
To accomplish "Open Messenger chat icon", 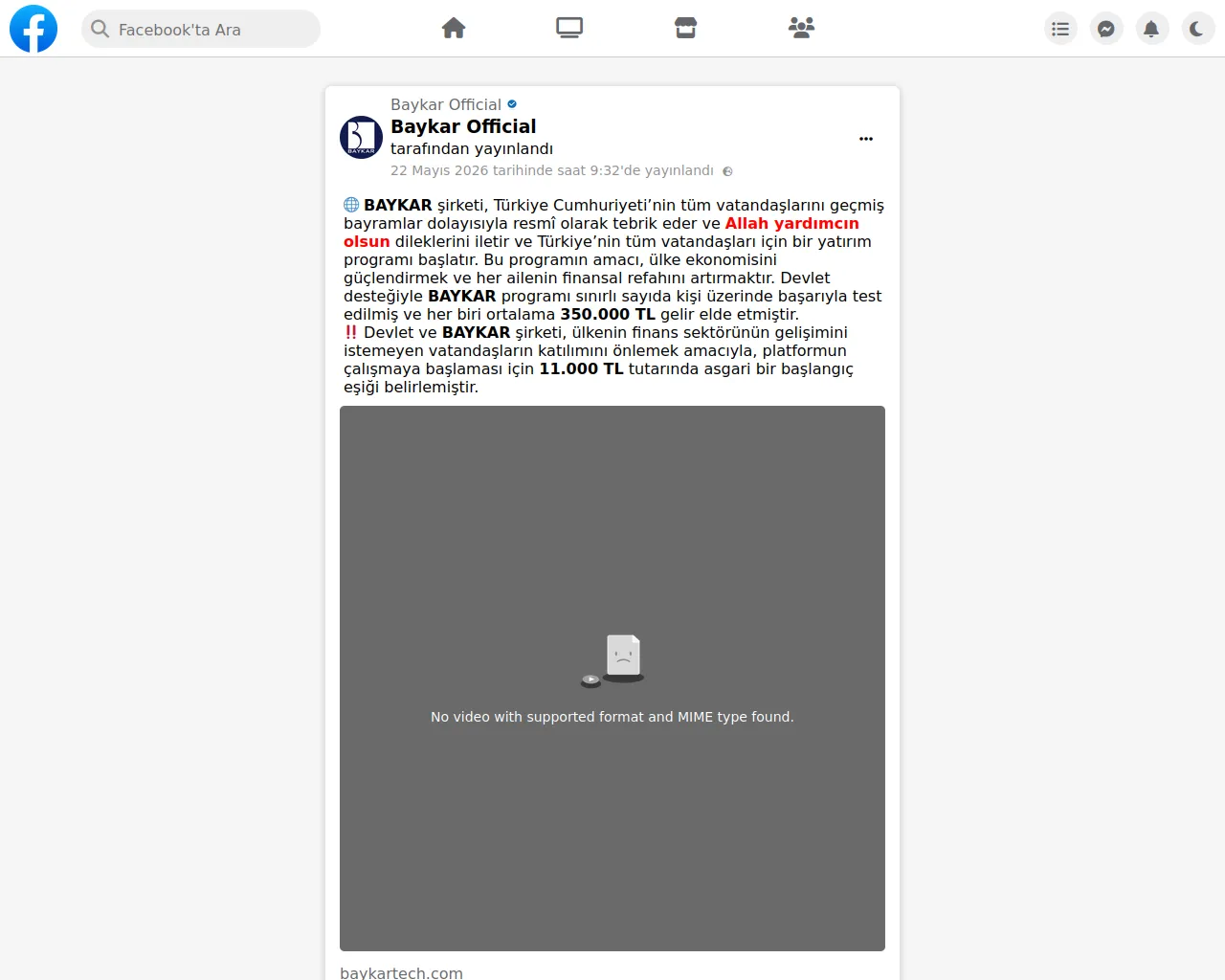I will [x=1106, y=29].
